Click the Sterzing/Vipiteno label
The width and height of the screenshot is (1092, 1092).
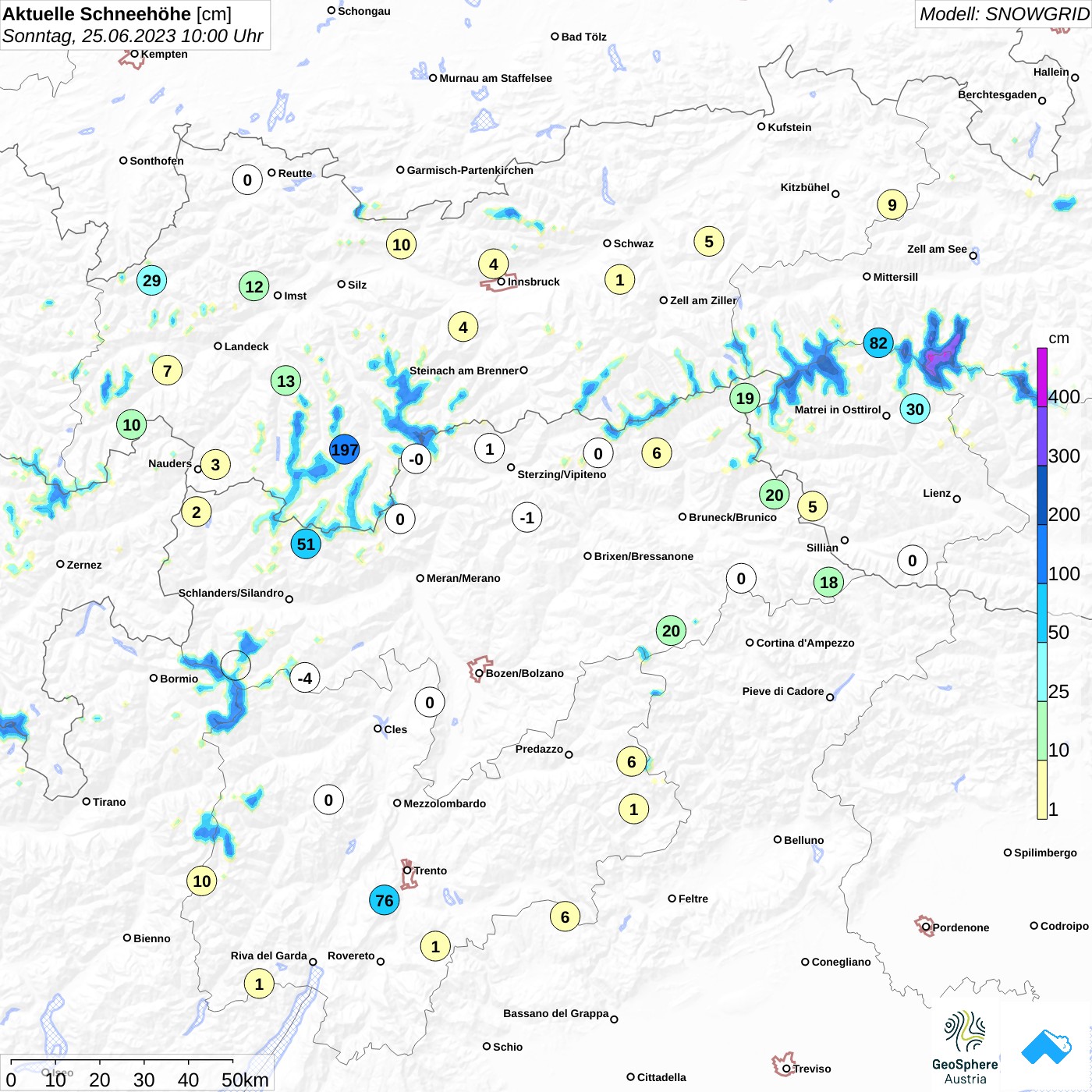click(x=562, y=474)
